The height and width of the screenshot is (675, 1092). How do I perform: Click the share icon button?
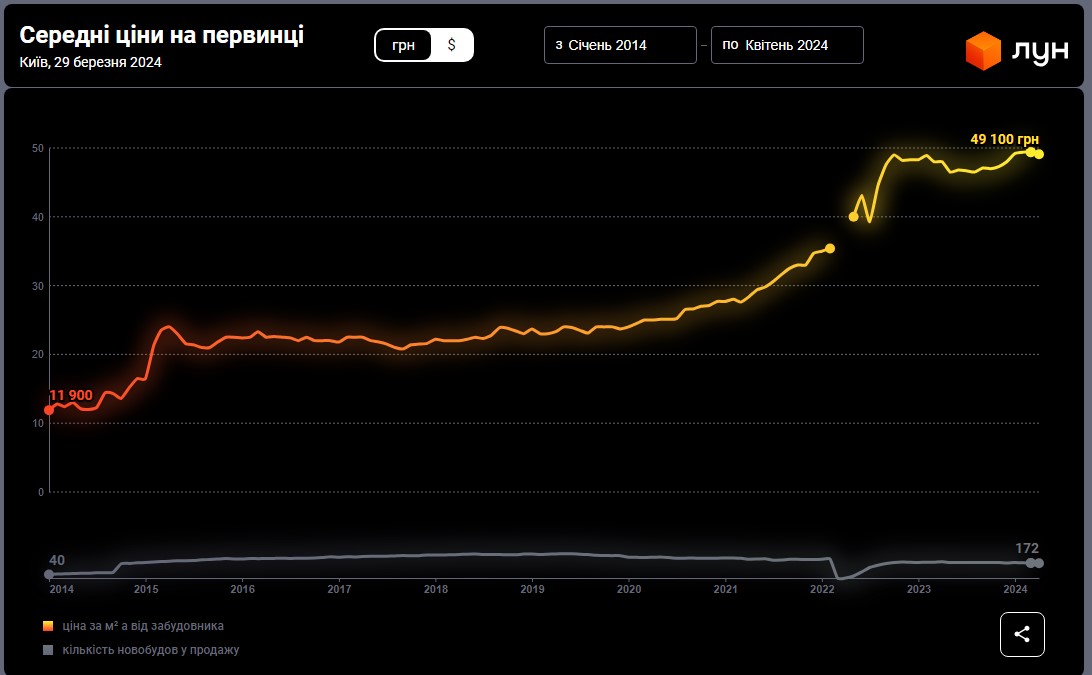pos(1022,634)
